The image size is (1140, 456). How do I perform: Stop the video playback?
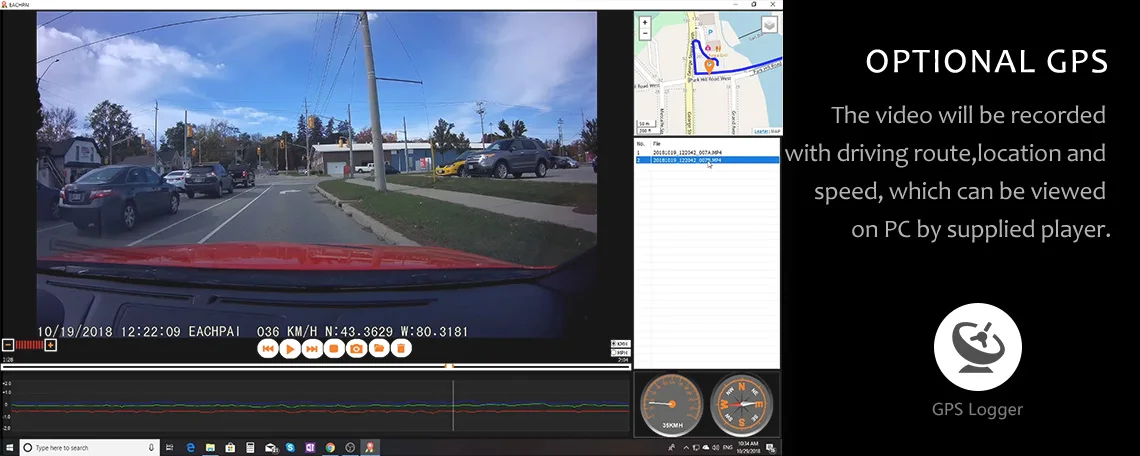(x=334, y=349)
